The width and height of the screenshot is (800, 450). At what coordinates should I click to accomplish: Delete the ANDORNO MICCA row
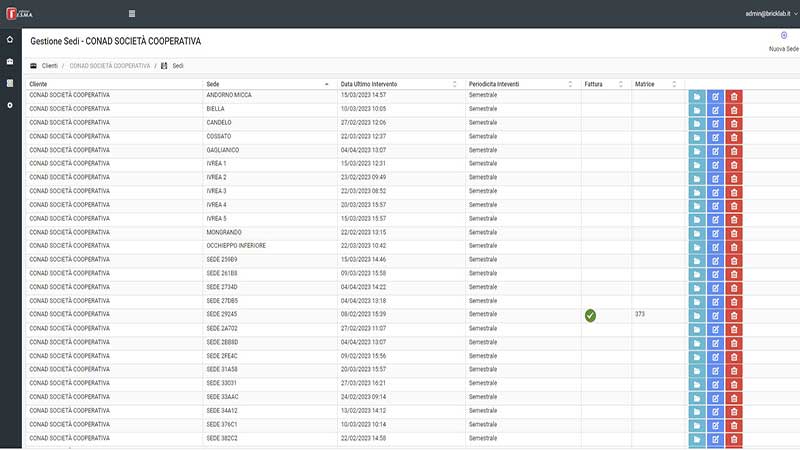pyautogui.click(x=734, y=96)
